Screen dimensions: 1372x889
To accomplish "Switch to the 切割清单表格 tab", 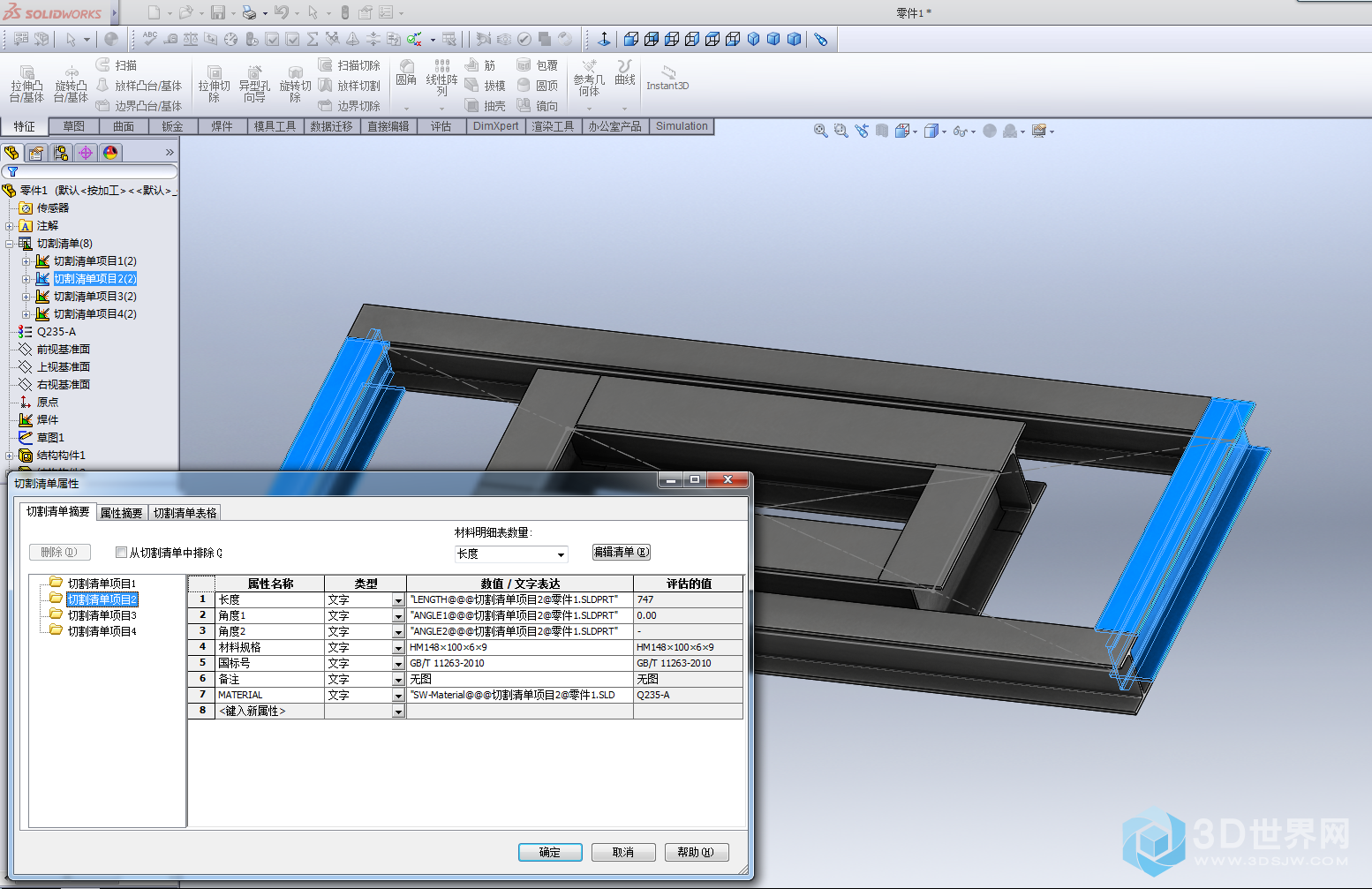I will [x=185, y=513].
